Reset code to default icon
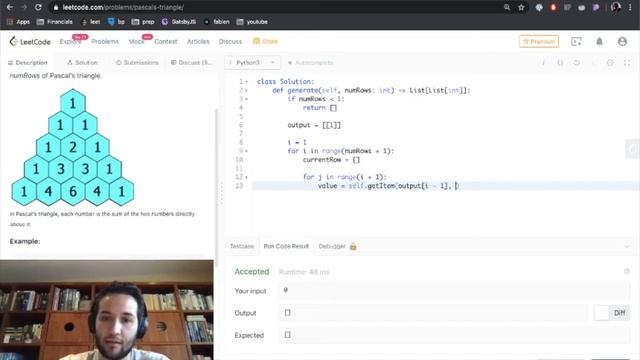This screenshot has width=640, height=360. pos(576,62)
